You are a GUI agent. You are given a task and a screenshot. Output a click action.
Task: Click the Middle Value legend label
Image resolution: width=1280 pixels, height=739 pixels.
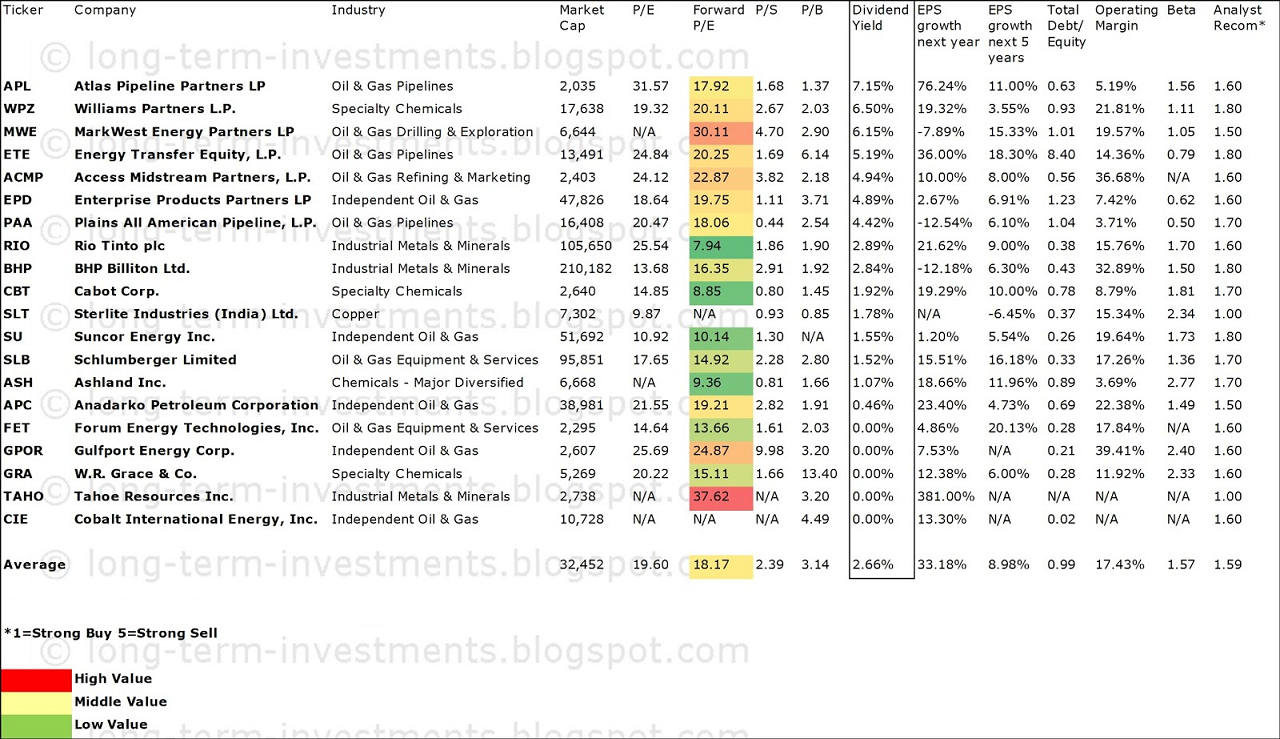[120, 702]
